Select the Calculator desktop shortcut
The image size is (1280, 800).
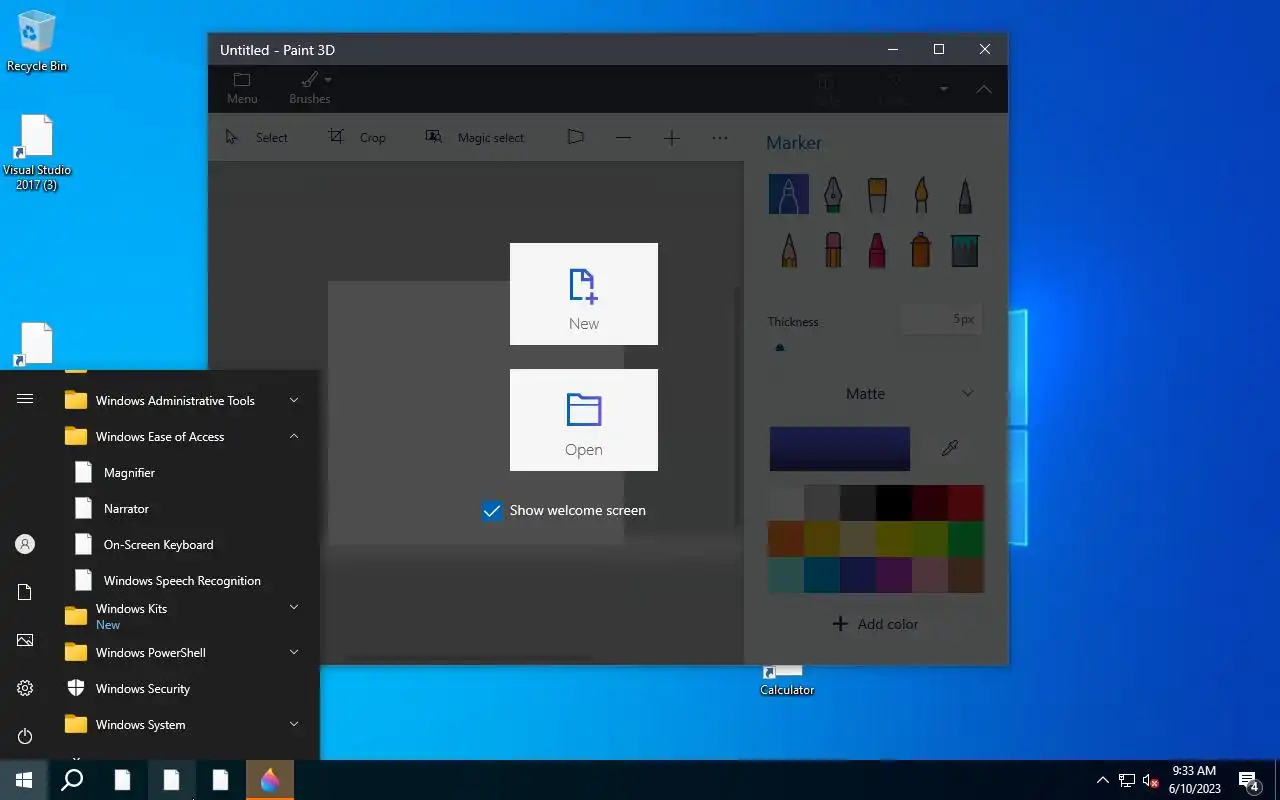787,681
